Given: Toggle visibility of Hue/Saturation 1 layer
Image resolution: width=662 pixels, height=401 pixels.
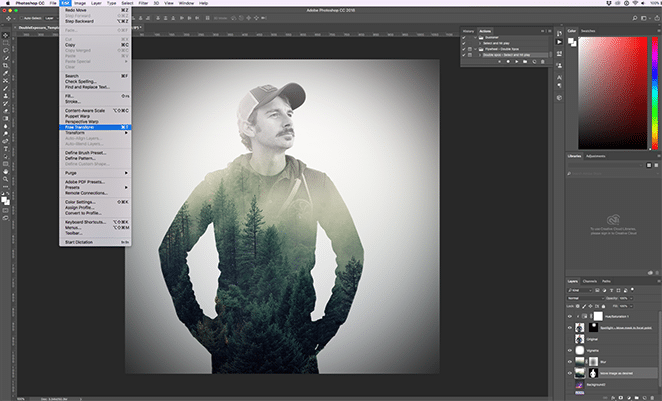Looking at the screenshot, I should pyautogui.click(x=570, y=316).
